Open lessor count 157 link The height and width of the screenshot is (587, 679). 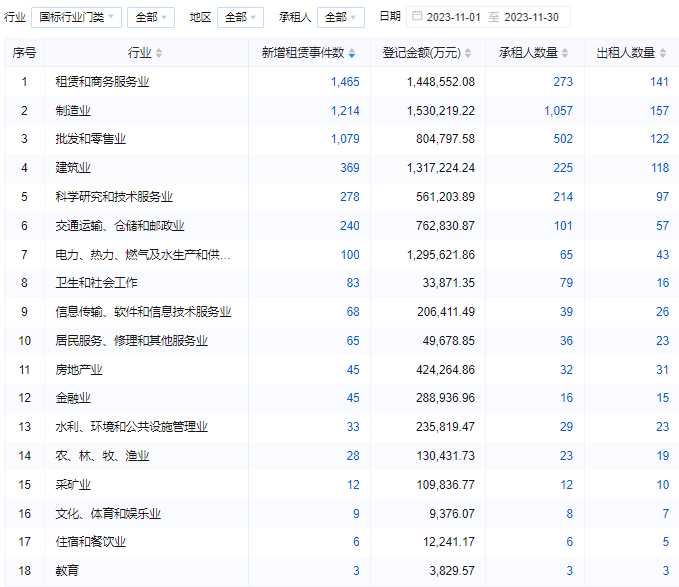point(660,111)
